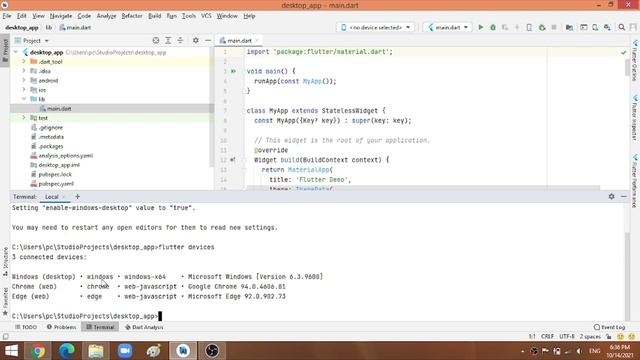
Task: Open the VCS menu
Action: coord(206,16)
